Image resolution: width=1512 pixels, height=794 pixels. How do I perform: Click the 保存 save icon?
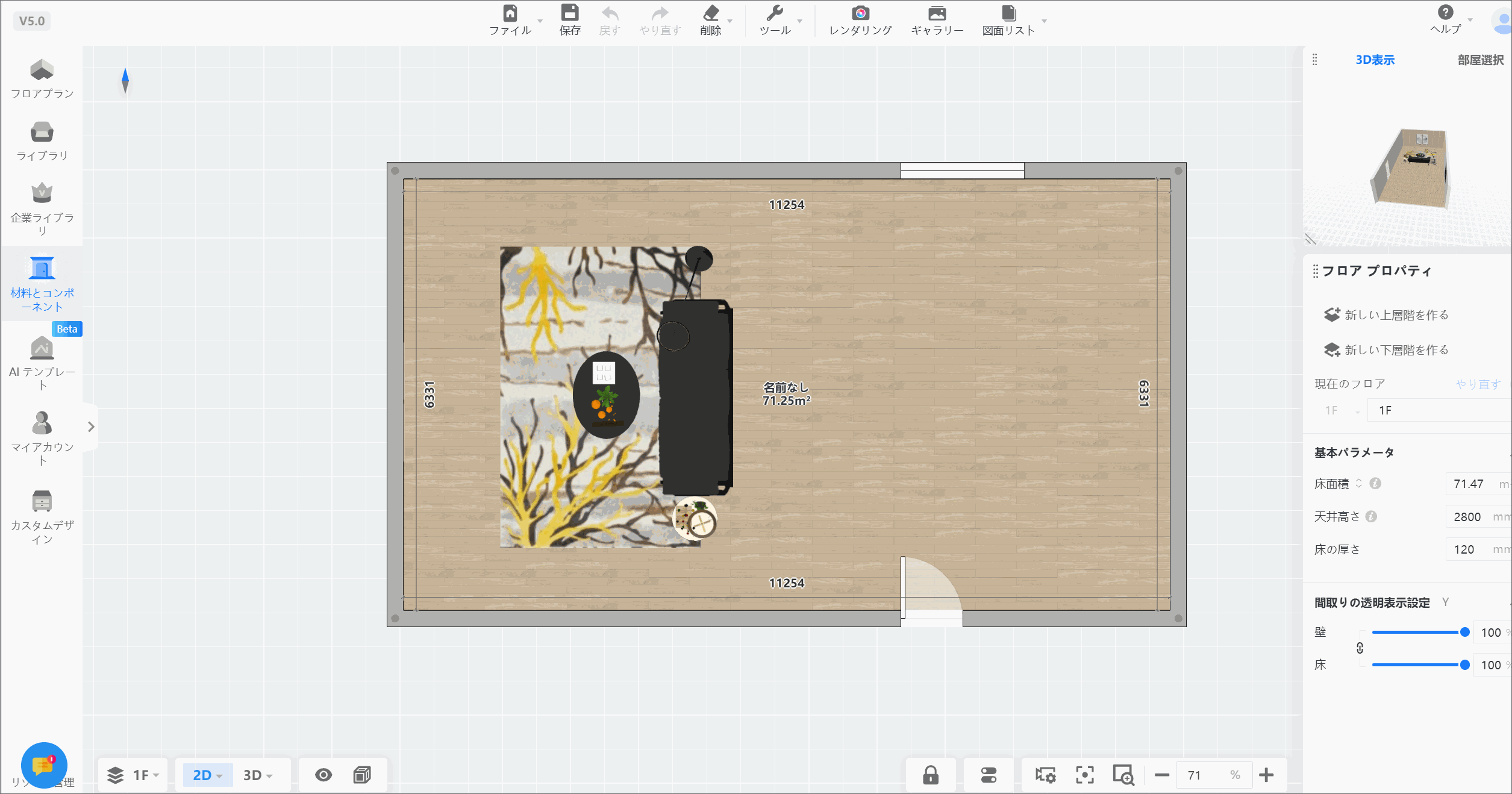pos(570,13)
